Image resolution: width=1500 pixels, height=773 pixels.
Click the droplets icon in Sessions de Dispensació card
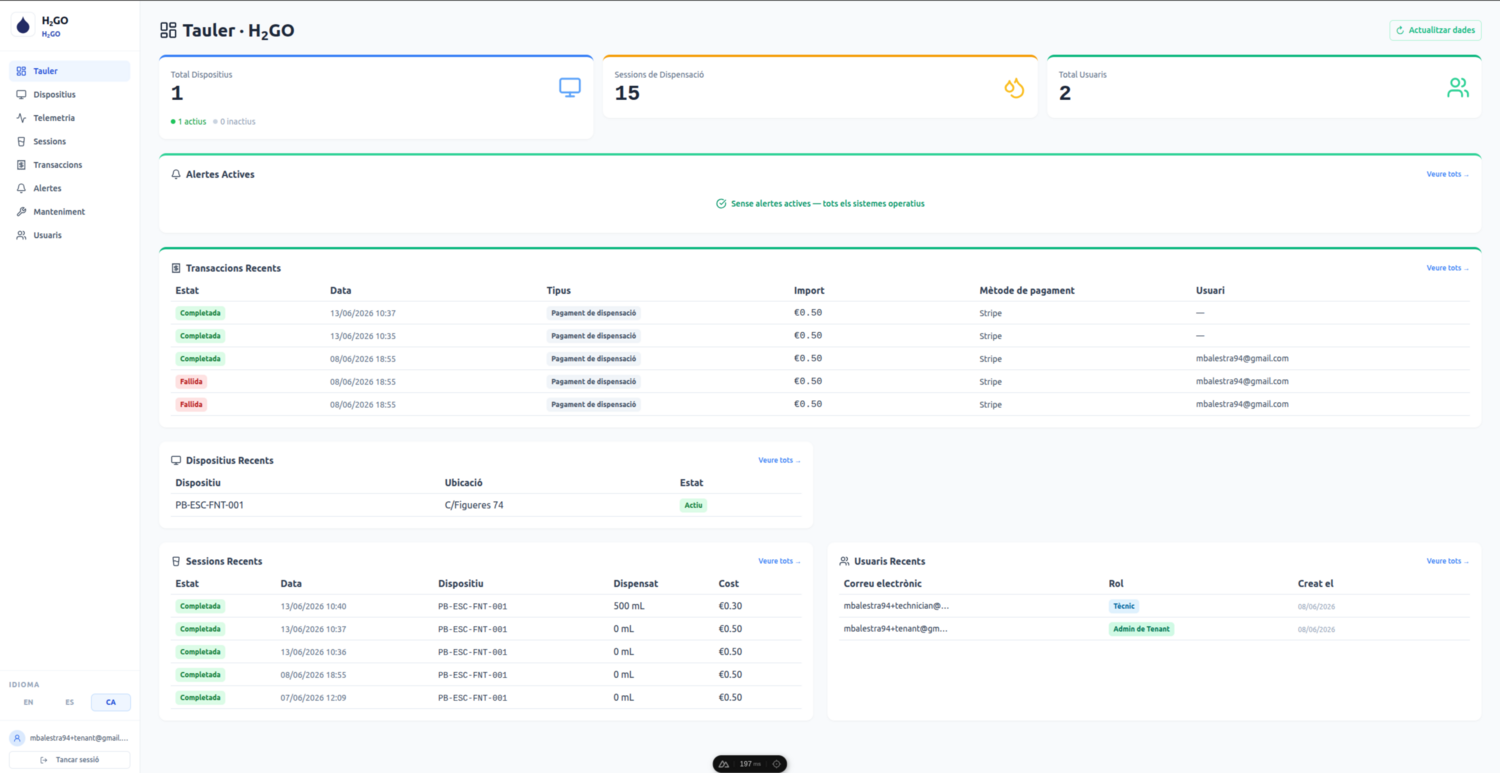pyautogui.click(x=1014, y=88)
